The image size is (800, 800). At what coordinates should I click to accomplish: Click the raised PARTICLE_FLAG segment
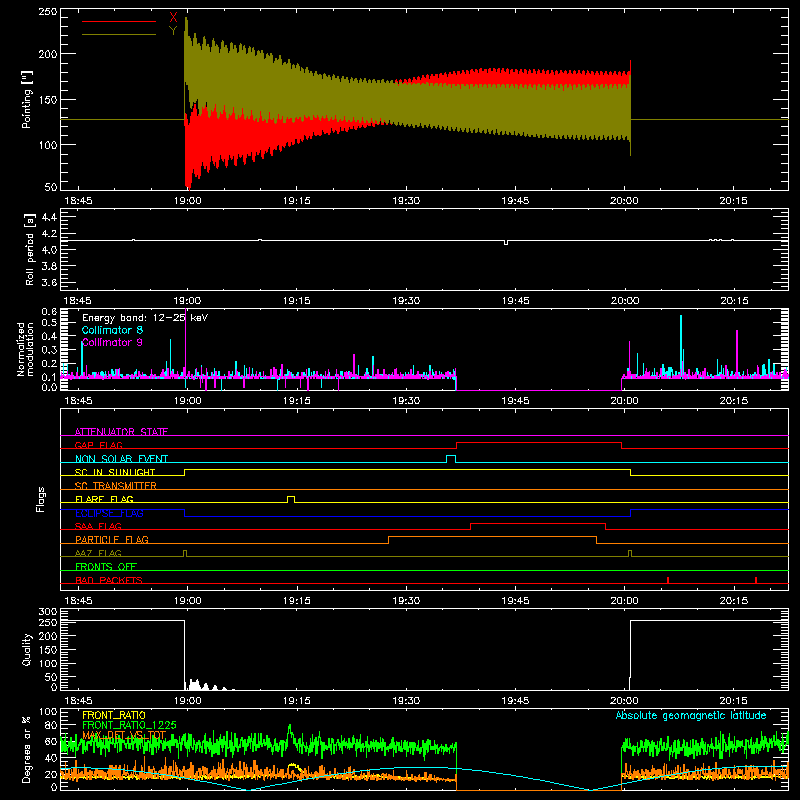[492, 537]
